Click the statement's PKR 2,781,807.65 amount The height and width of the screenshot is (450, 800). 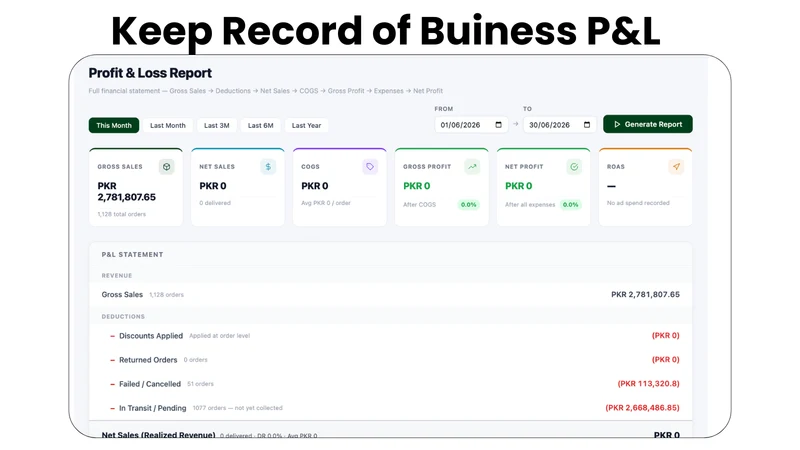pos(645,294)
